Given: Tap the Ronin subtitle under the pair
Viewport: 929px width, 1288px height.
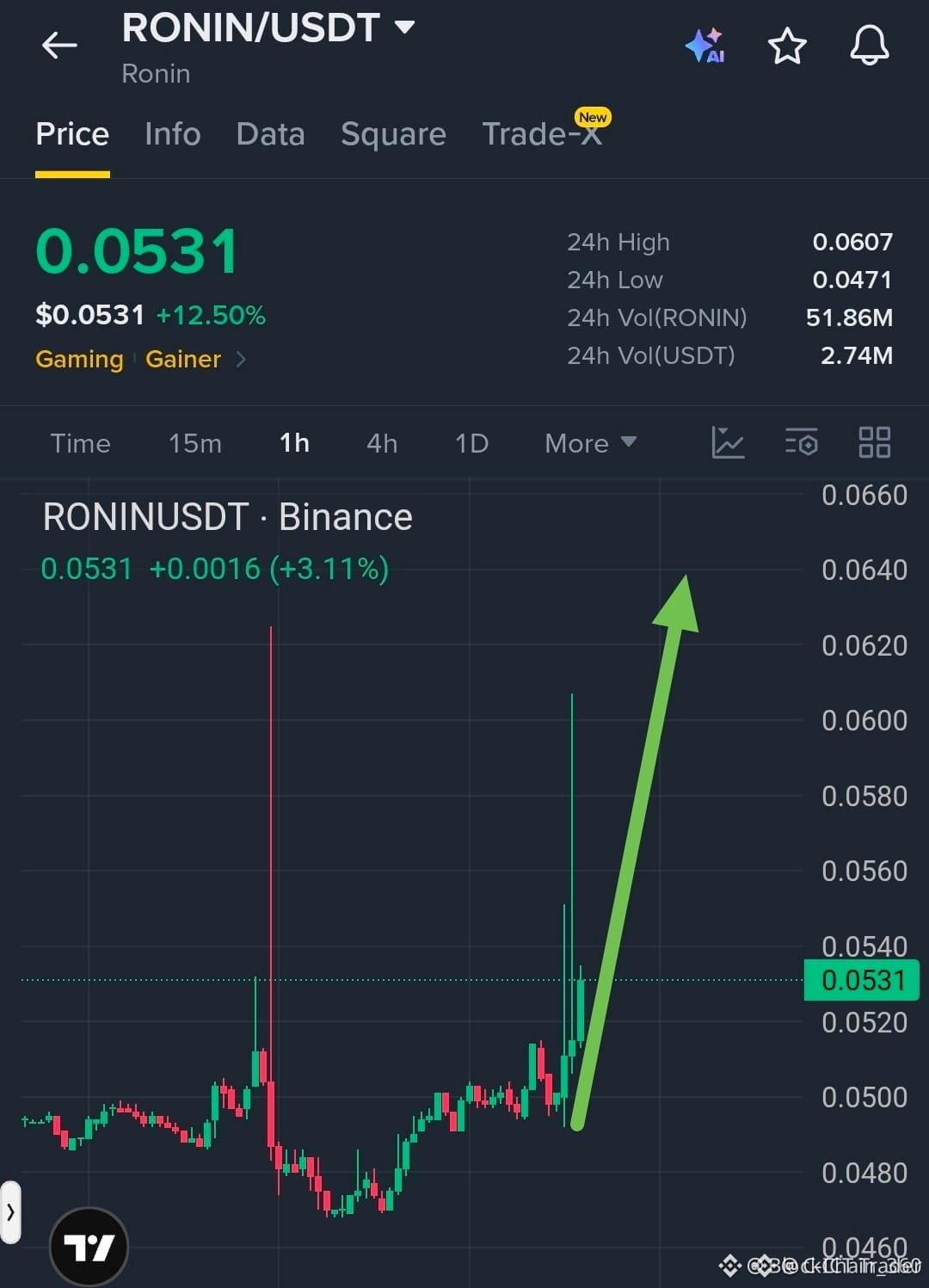Looking at the screenshot, I should 156,74.
